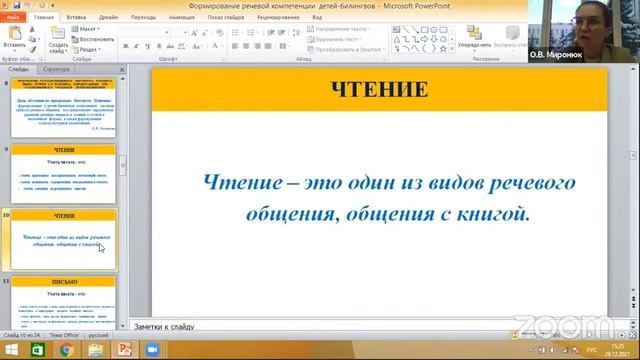The image size is (640, 360).
Task: Open the character spacing (AV) dropdown
Action: [x=182, y=46]
